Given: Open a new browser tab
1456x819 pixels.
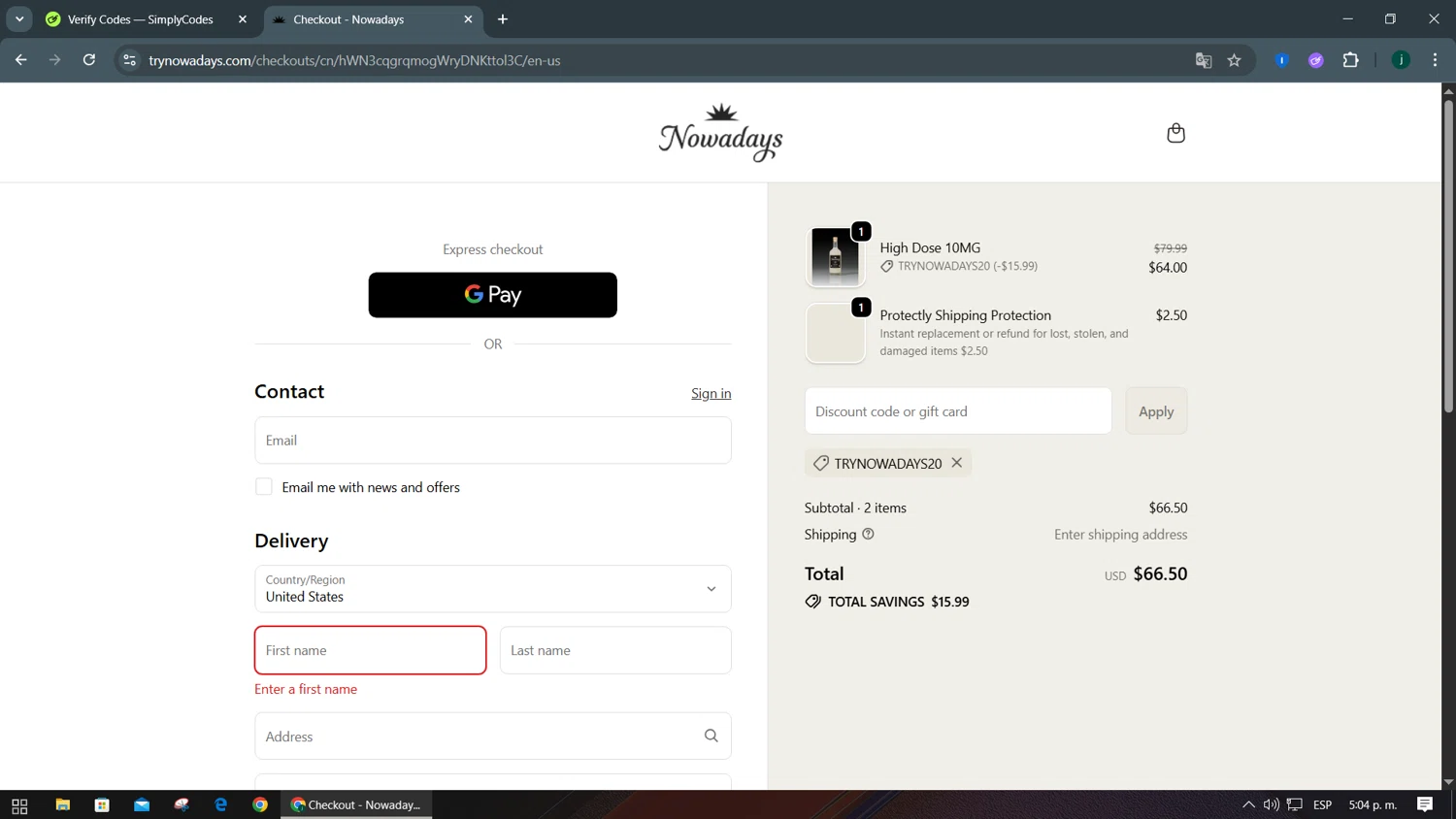Looking at the screenshot, I should pos(503,19).
